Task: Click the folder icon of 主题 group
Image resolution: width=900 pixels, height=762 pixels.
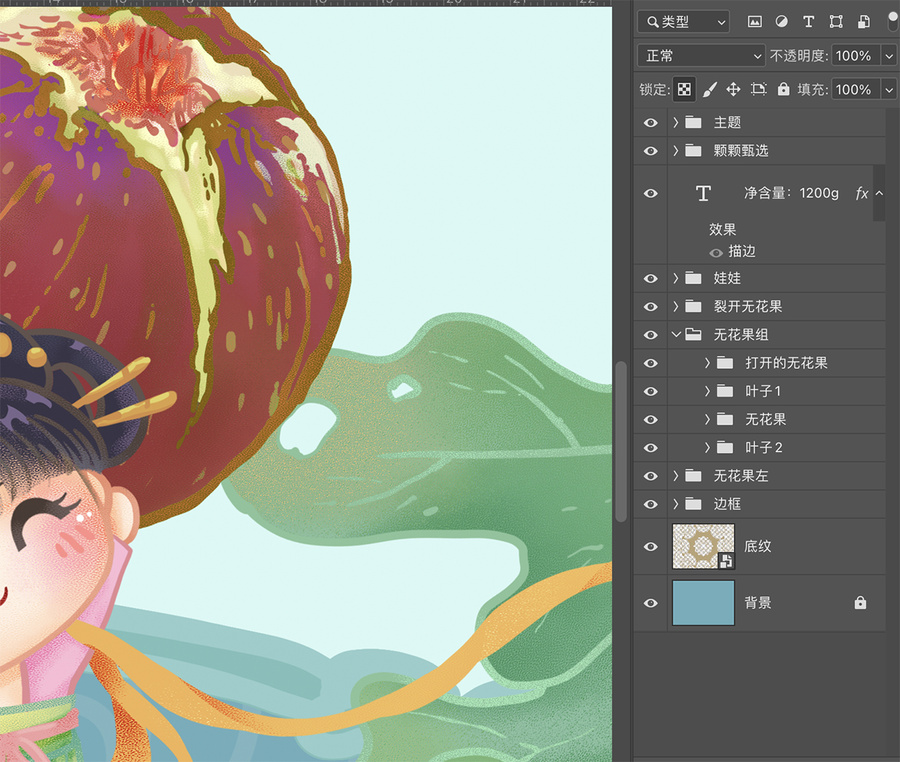Action: tap(693, 122)
